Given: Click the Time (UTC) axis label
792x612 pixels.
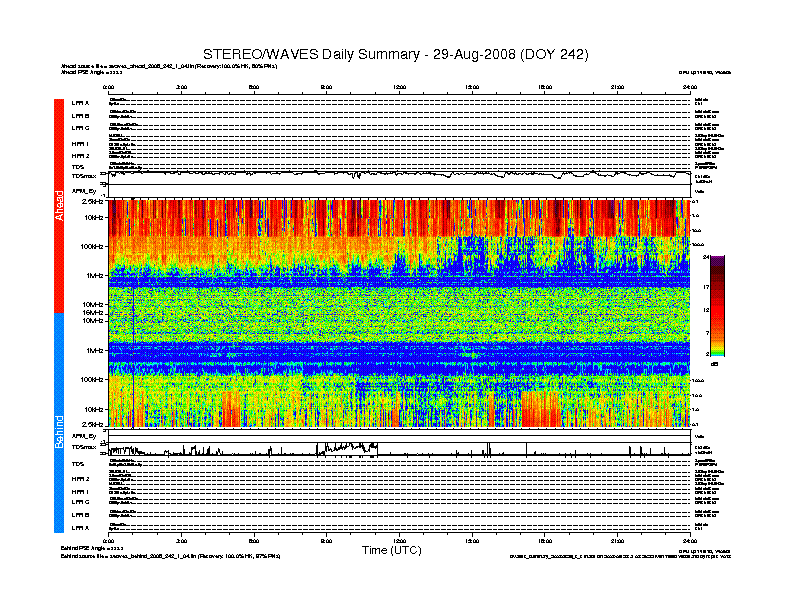Looking at the screenshot, I should (x=391, y=550).
